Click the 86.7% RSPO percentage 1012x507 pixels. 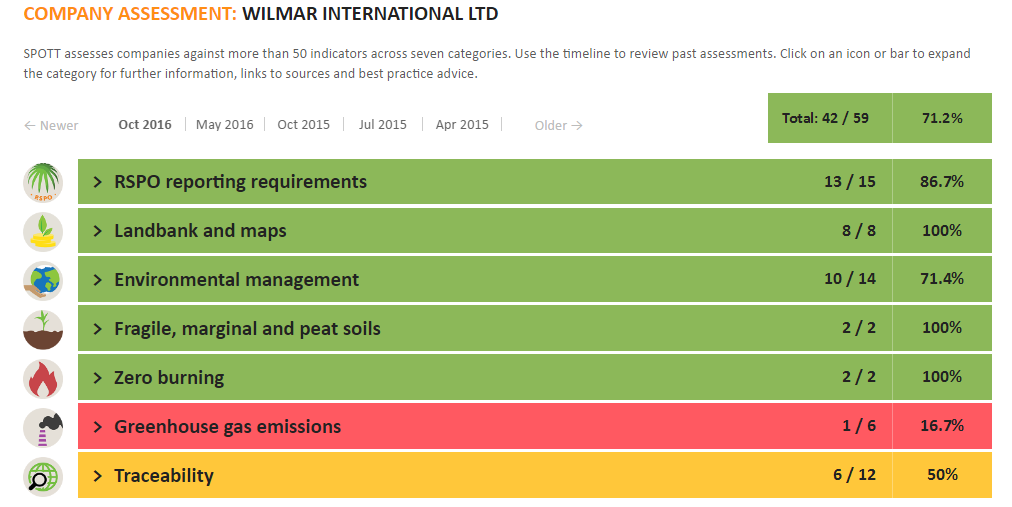tap(942, 182)
